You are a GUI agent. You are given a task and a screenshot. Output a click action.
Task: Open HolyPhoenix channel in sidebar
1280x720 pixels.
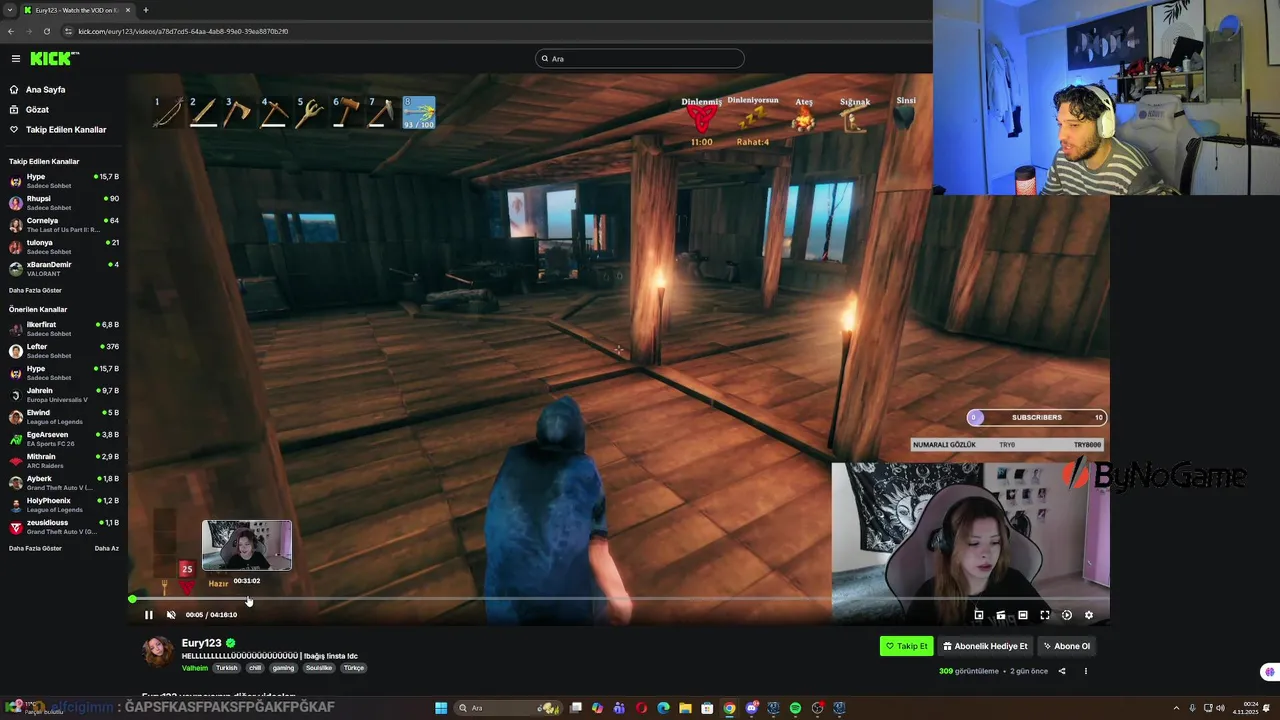[64, 505]
